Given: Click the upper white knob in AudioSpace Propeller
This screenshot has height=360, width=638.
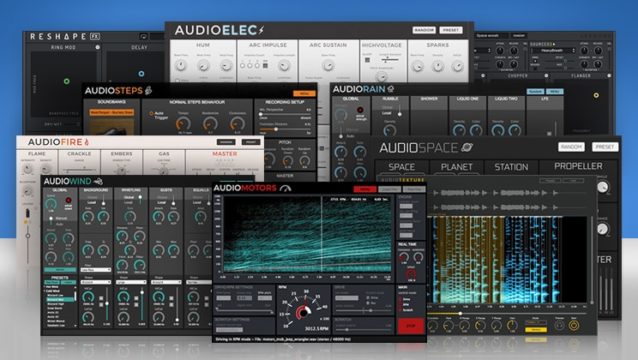Looking at the screenshot, I should coord(603,187).
